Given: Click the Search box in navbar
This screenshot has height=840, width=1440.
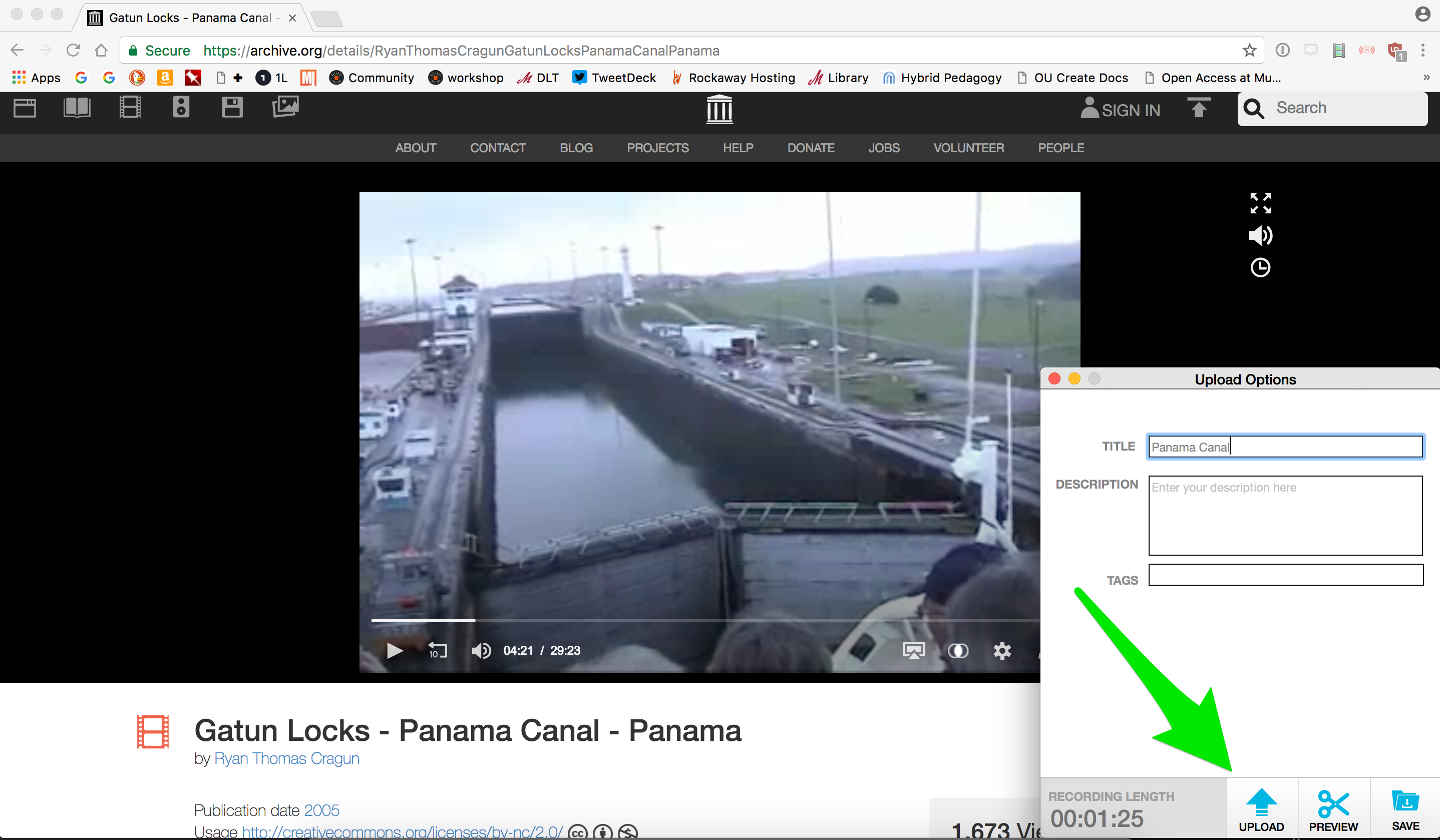Looking at the screenshot, I should pyautogui.click(x=1332, y=108).
